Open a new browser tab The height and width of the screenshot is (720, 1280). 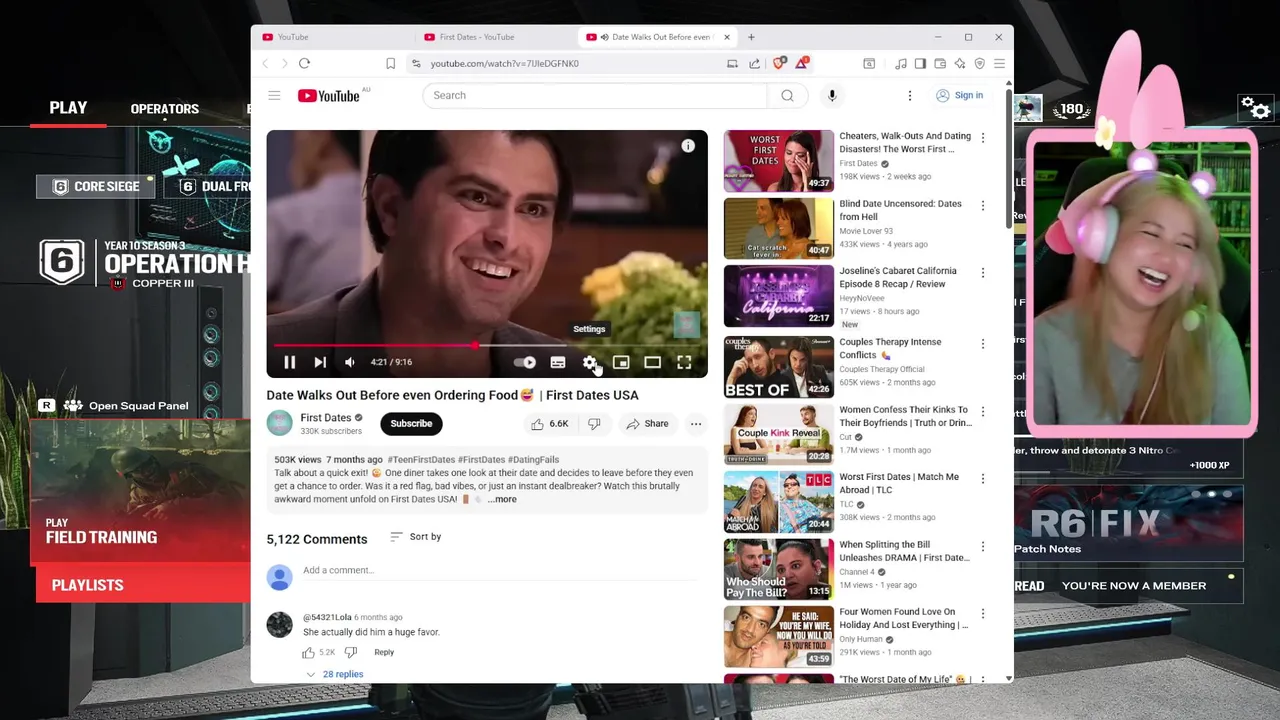[751, 37]
